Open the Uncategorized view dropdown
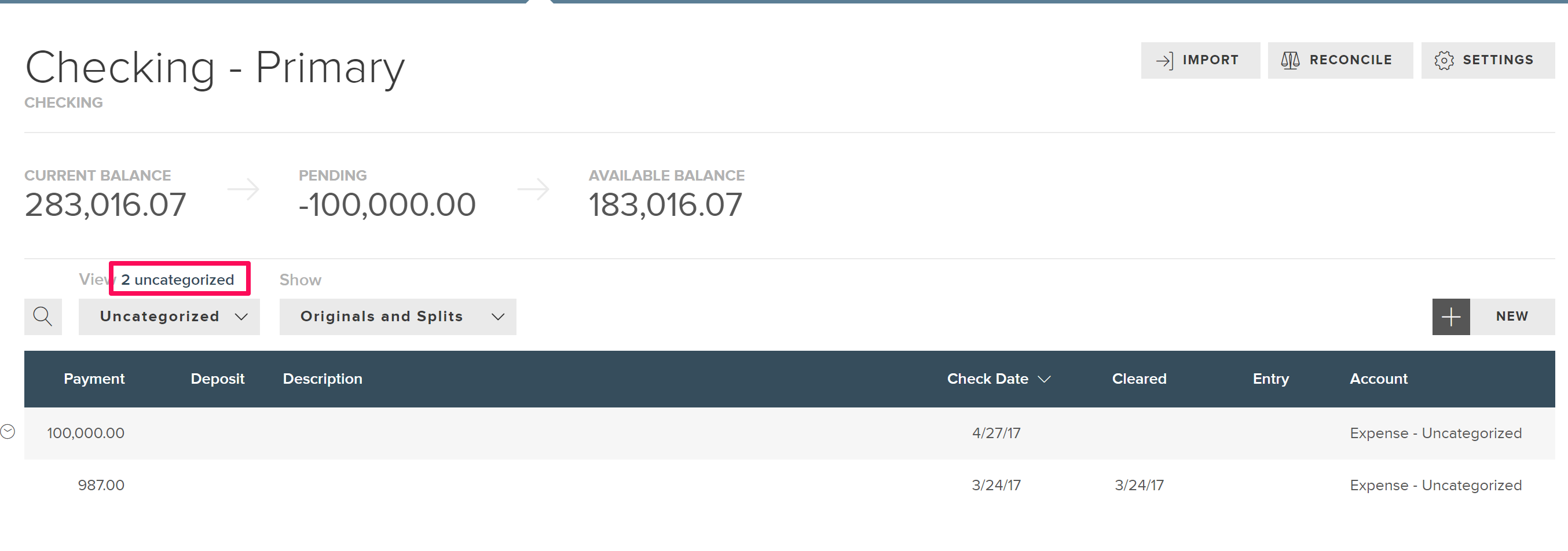 (169, 316)
